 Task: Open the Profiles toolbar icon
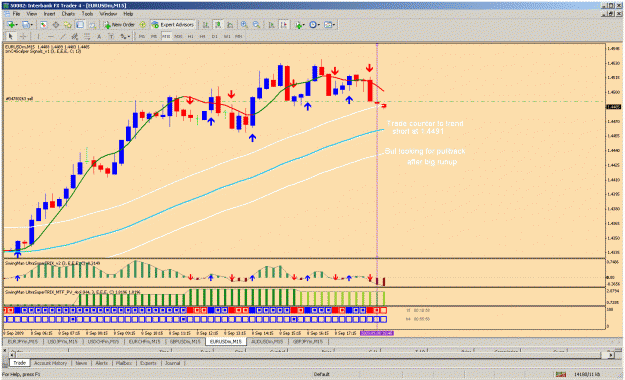[26, 25]
